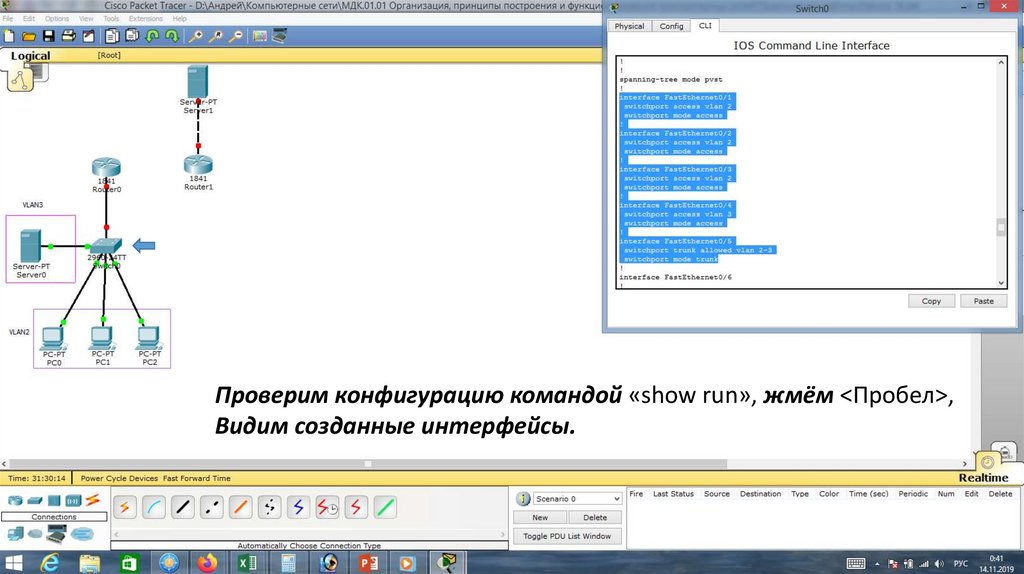Select the CLI tab in Switch0 window
The height and width of the screenshot is (574, 1024).
coord(705,25)
